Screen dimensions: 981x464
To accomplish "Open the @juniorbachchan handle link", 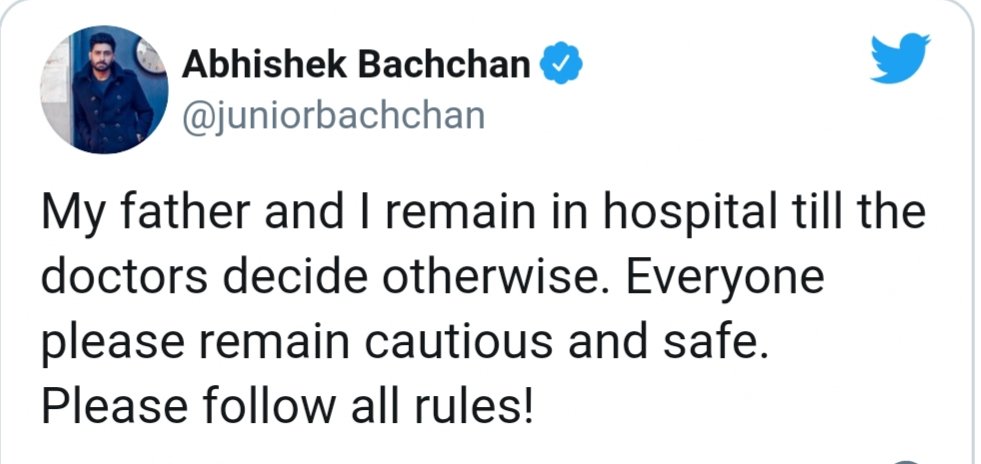I will point(333,116).
